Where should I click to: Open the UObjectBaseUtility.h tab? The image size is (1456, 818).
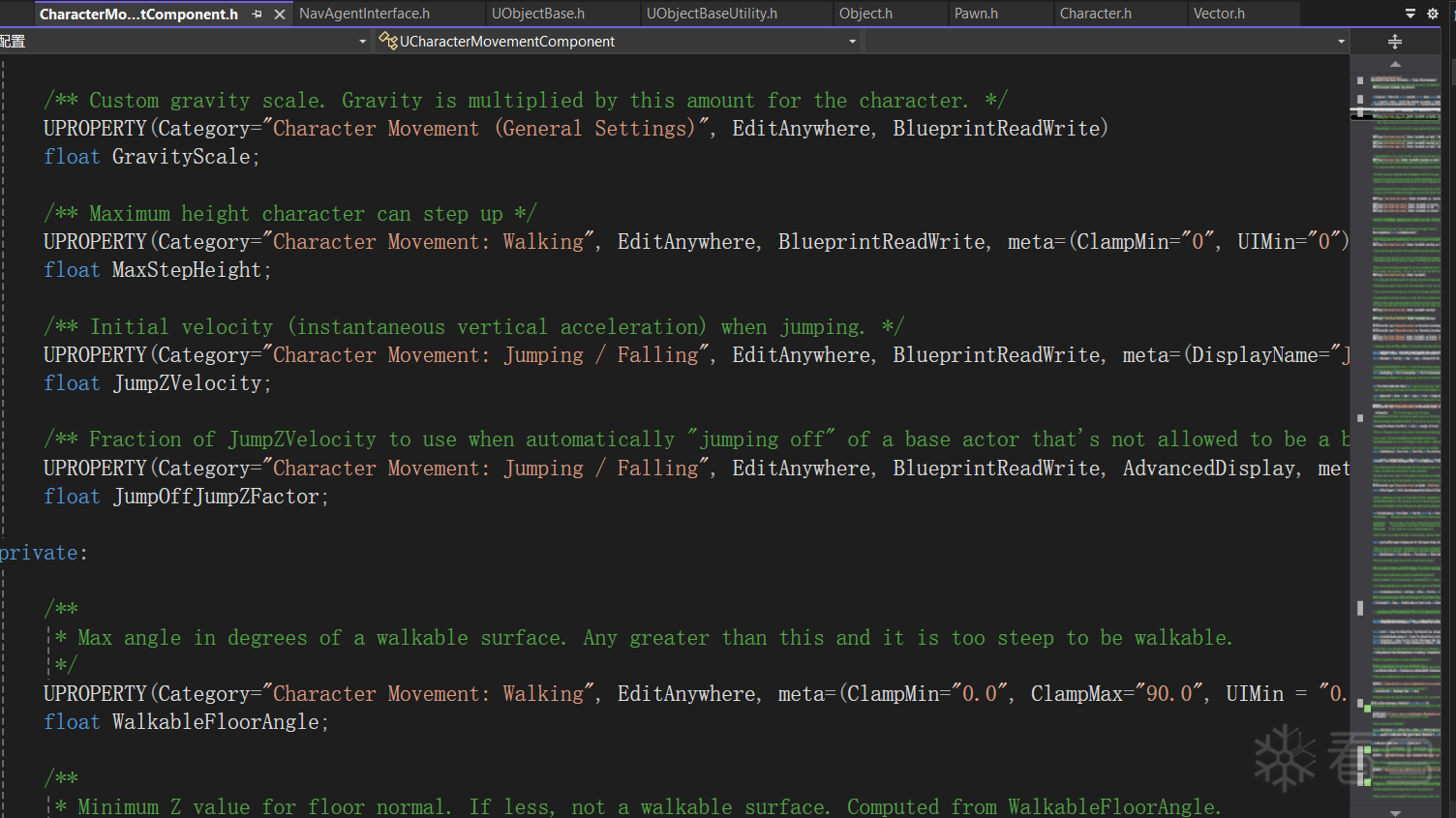[x=712, y=14]
